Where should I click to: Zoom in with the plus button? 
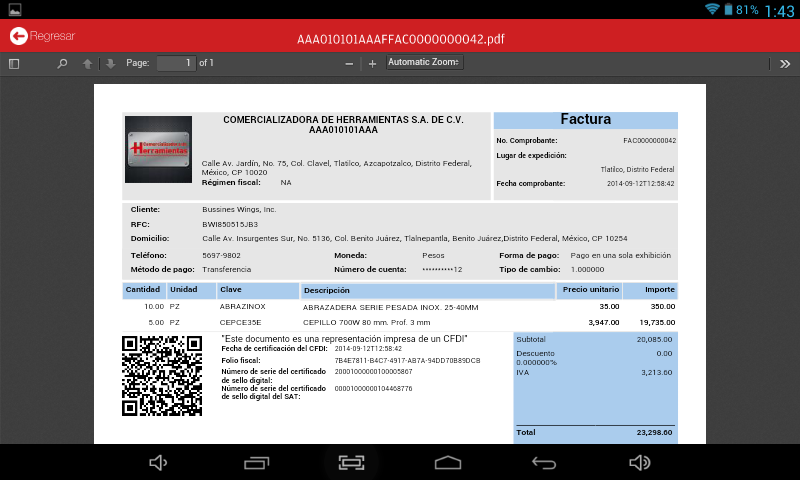click(372, 64)
